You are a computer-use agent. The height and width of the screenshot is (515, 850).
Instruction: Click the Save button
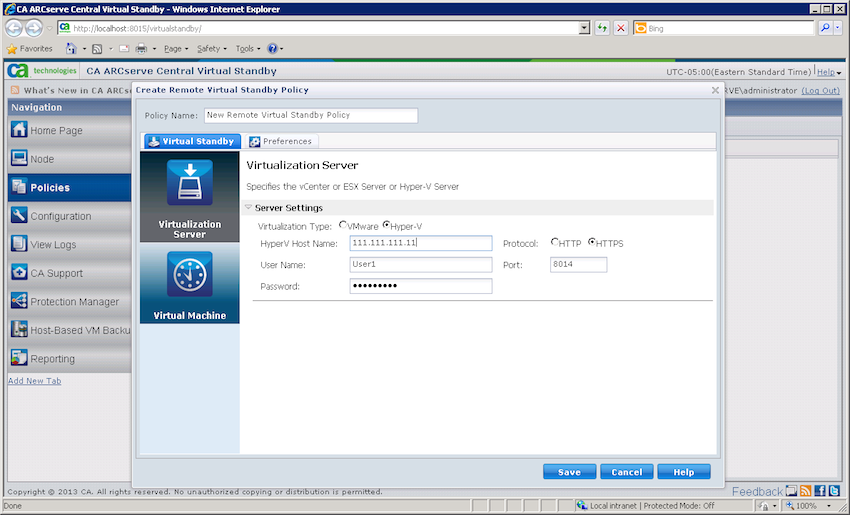pos(569,472)
